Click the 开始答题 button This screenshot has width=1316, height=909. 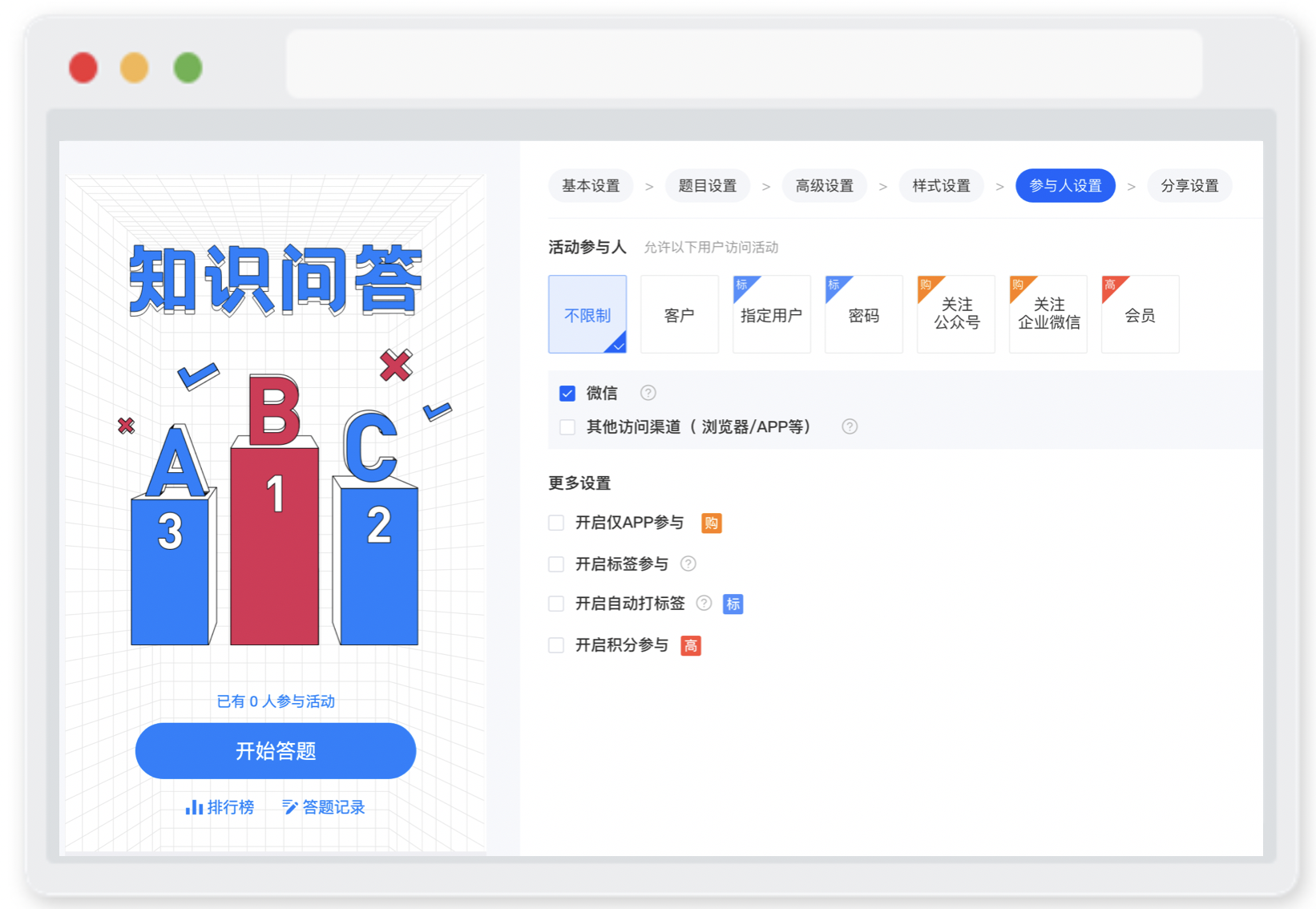point(276,751)
